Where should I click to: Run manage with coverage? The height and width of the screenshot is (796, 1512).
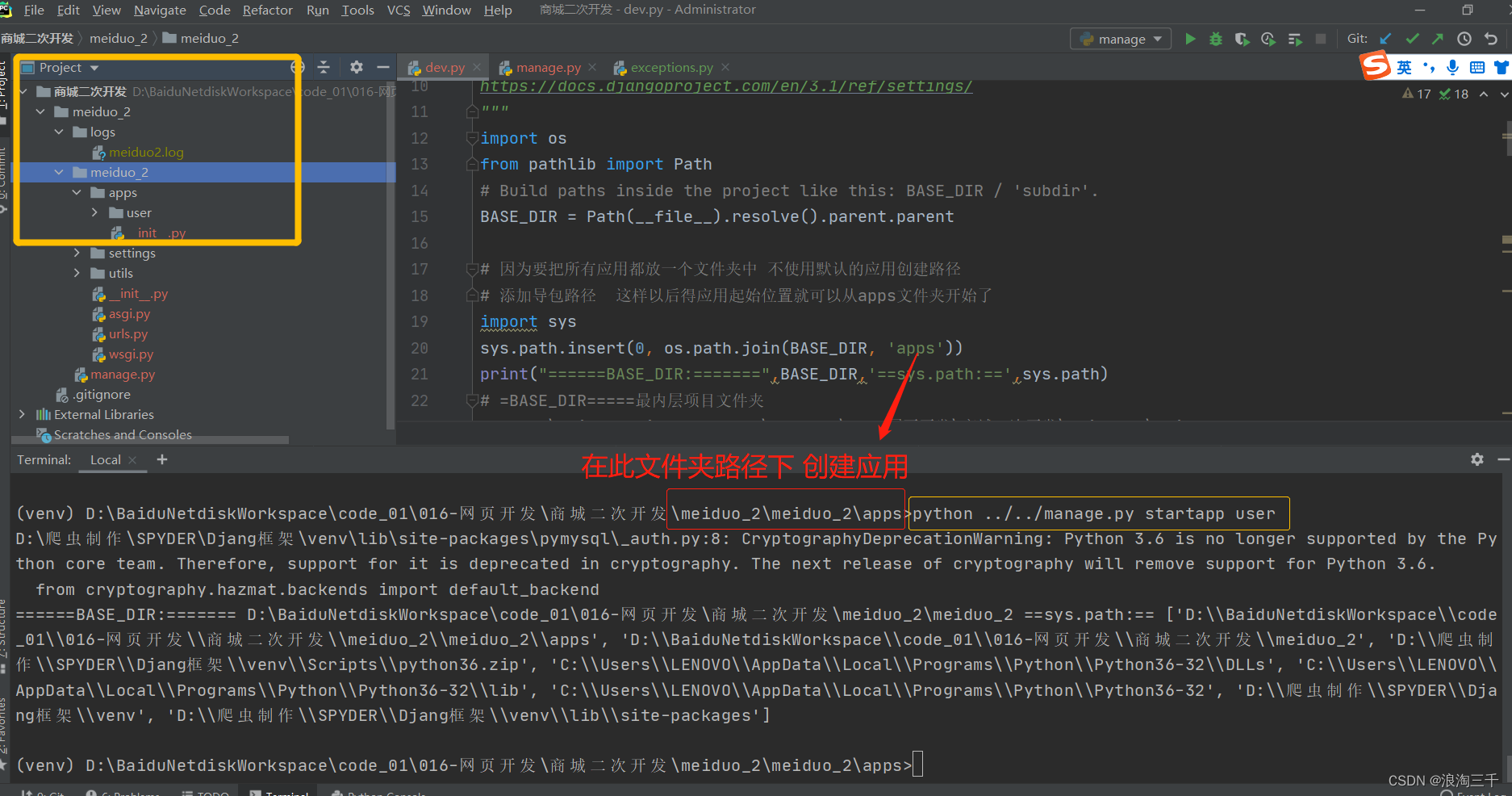click(1243, 39)
